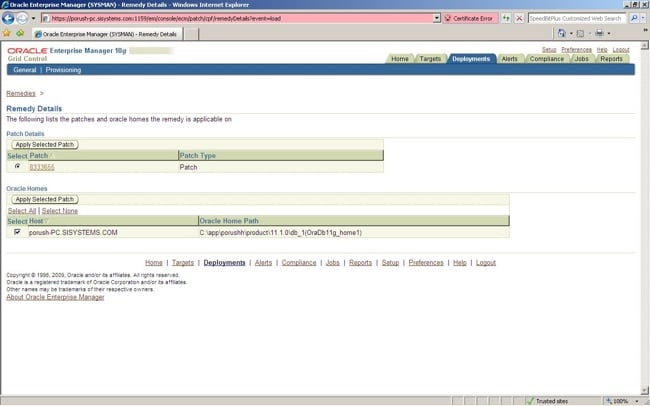Select the Remedy Details browser tab

click(107, 34)
